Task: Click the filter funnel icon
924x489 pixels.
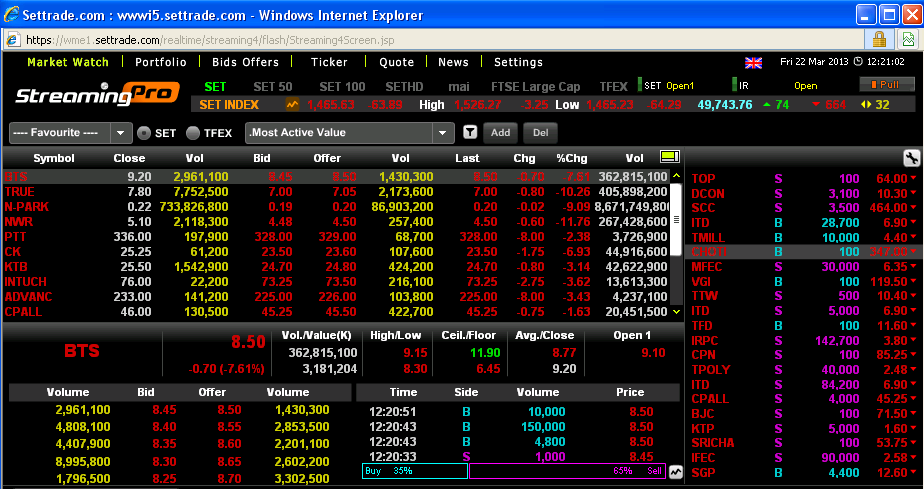Action: (470, 133)
